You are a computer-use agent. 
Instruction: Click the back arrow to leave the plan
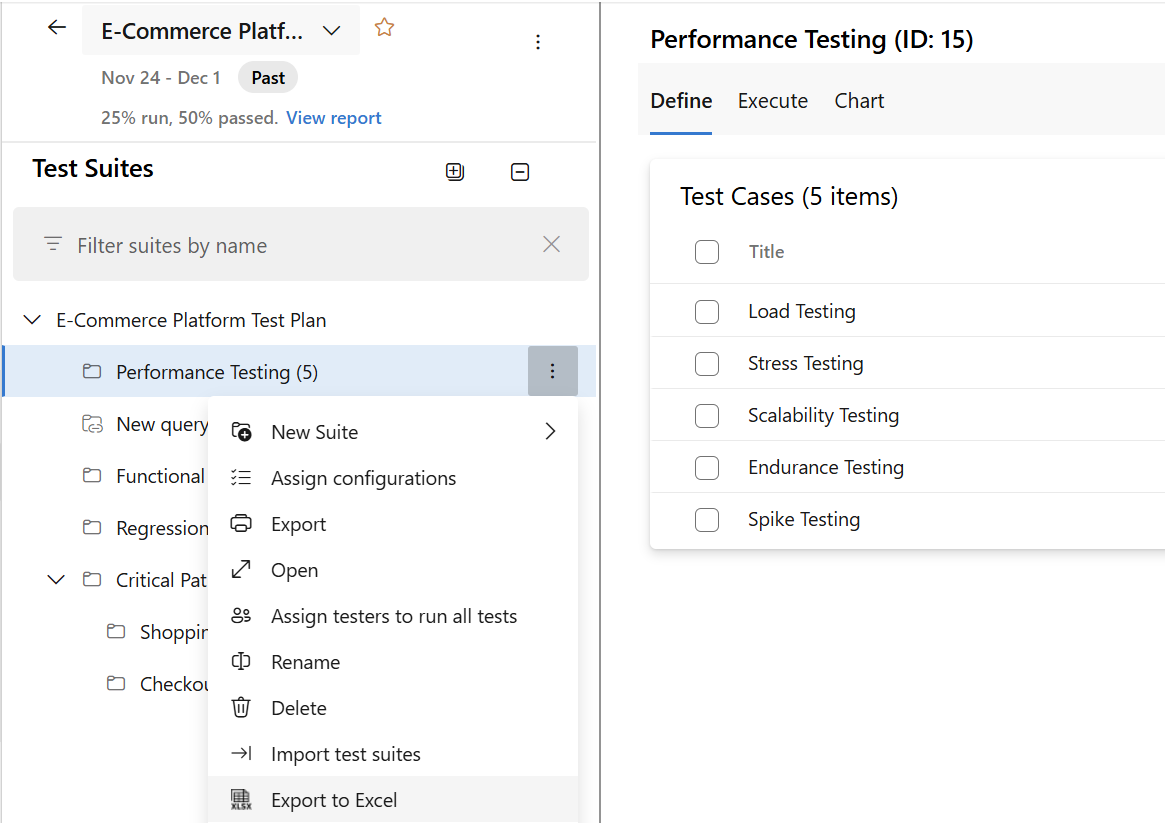[x=56, y=28]
